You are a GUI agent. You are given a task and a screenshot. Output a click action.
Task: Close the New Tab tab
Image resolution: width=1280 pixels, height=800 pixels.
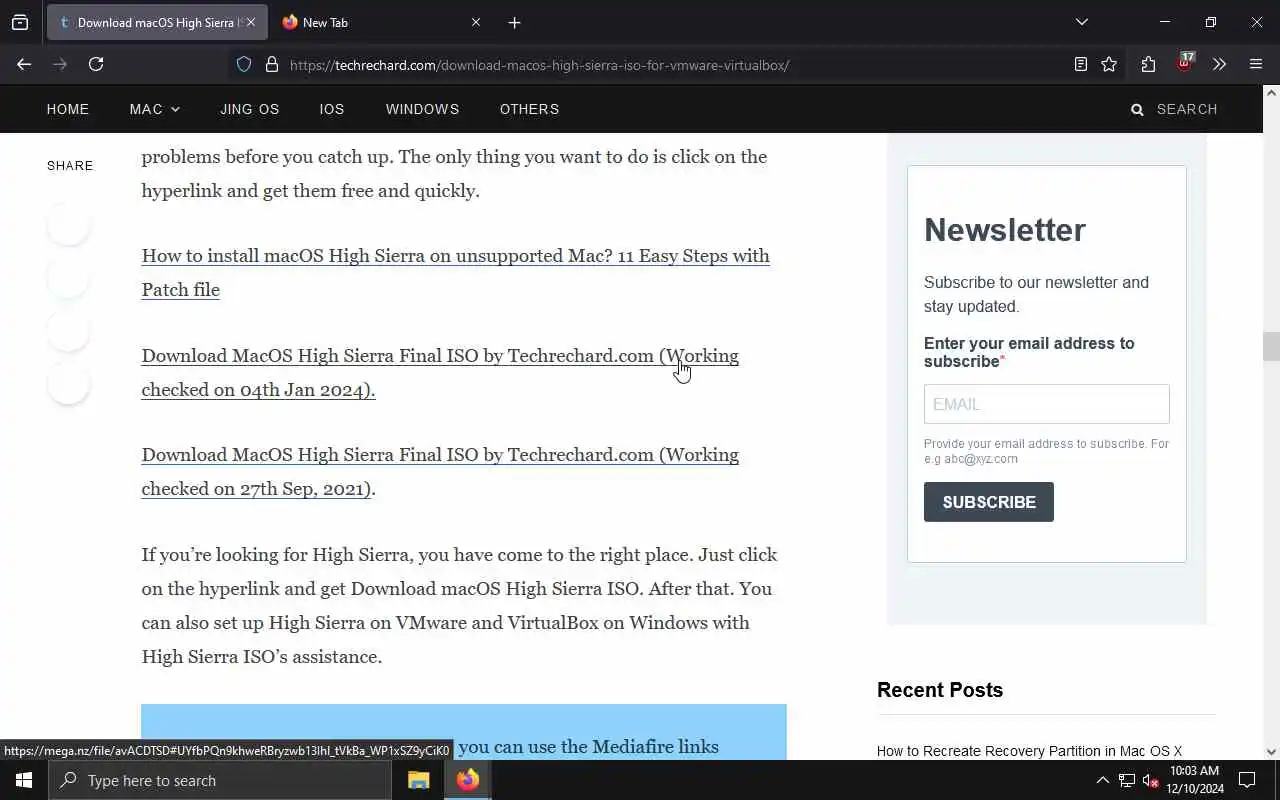(x=476, y=22)
